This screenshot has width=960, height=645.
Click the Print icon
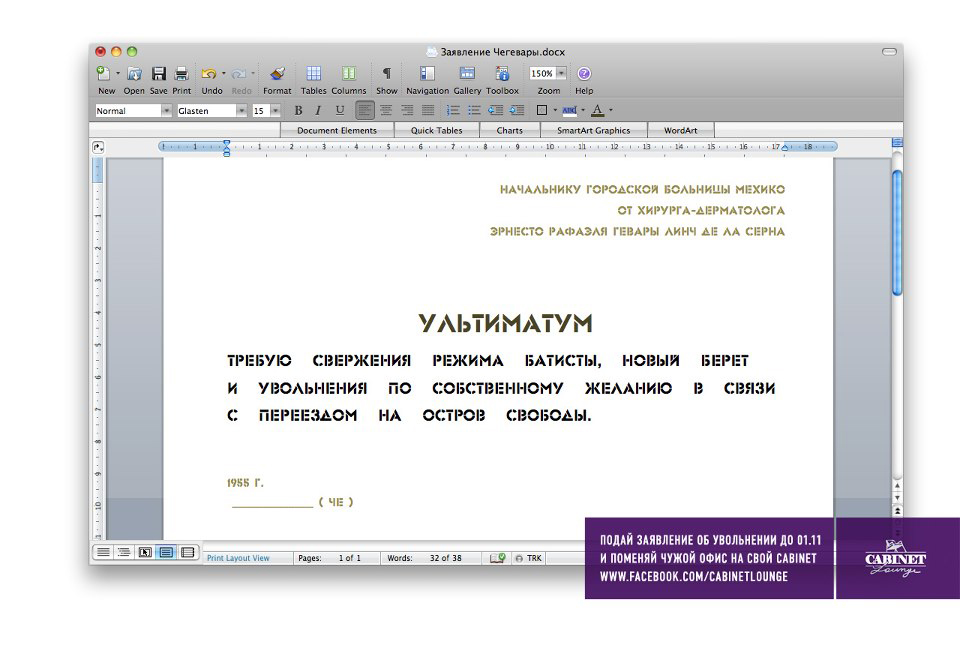point(181,74)
